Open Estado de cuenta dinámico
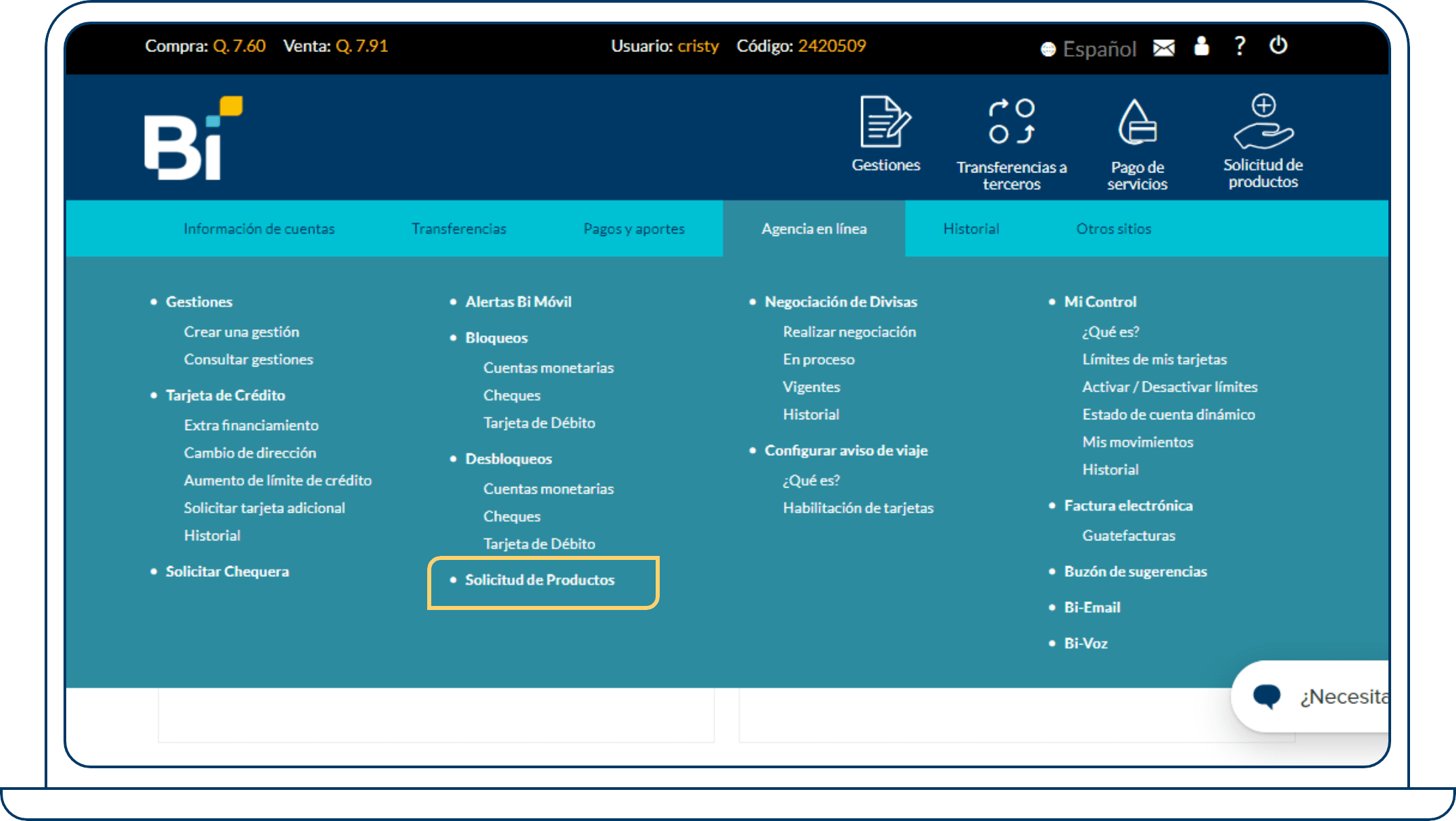The height and width of the screenshot is (821, 1456). tap(1168, 415)
